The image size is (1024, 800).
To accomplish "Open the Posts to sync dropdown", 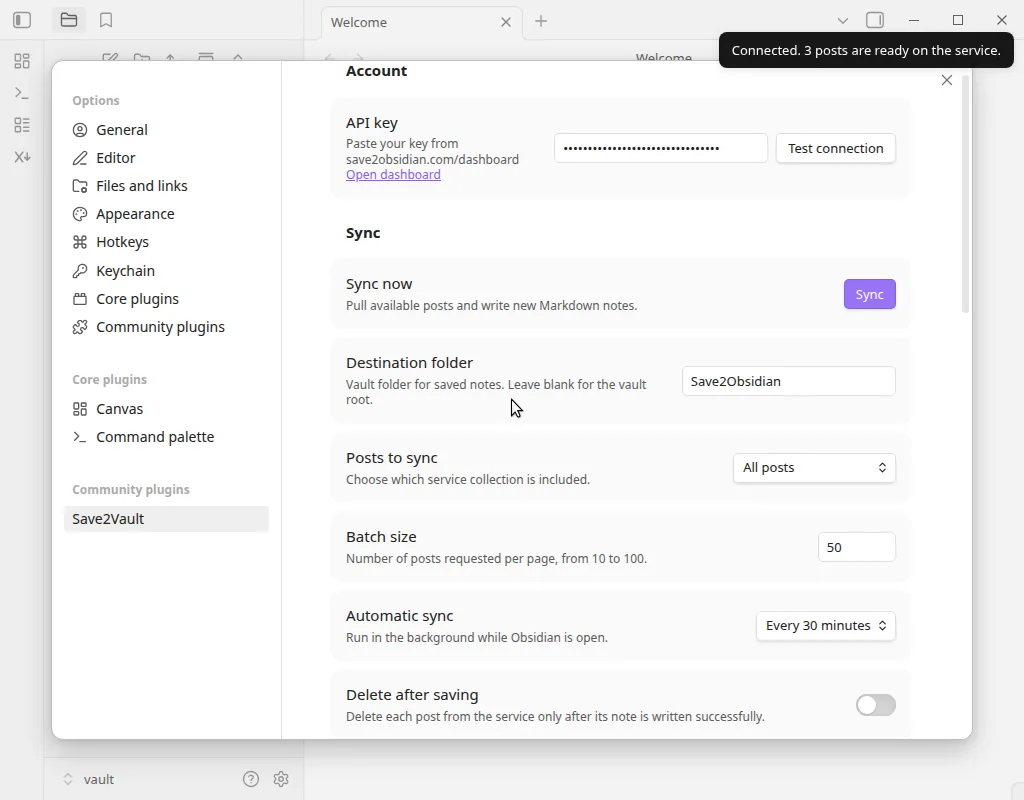I will (814, 468).
